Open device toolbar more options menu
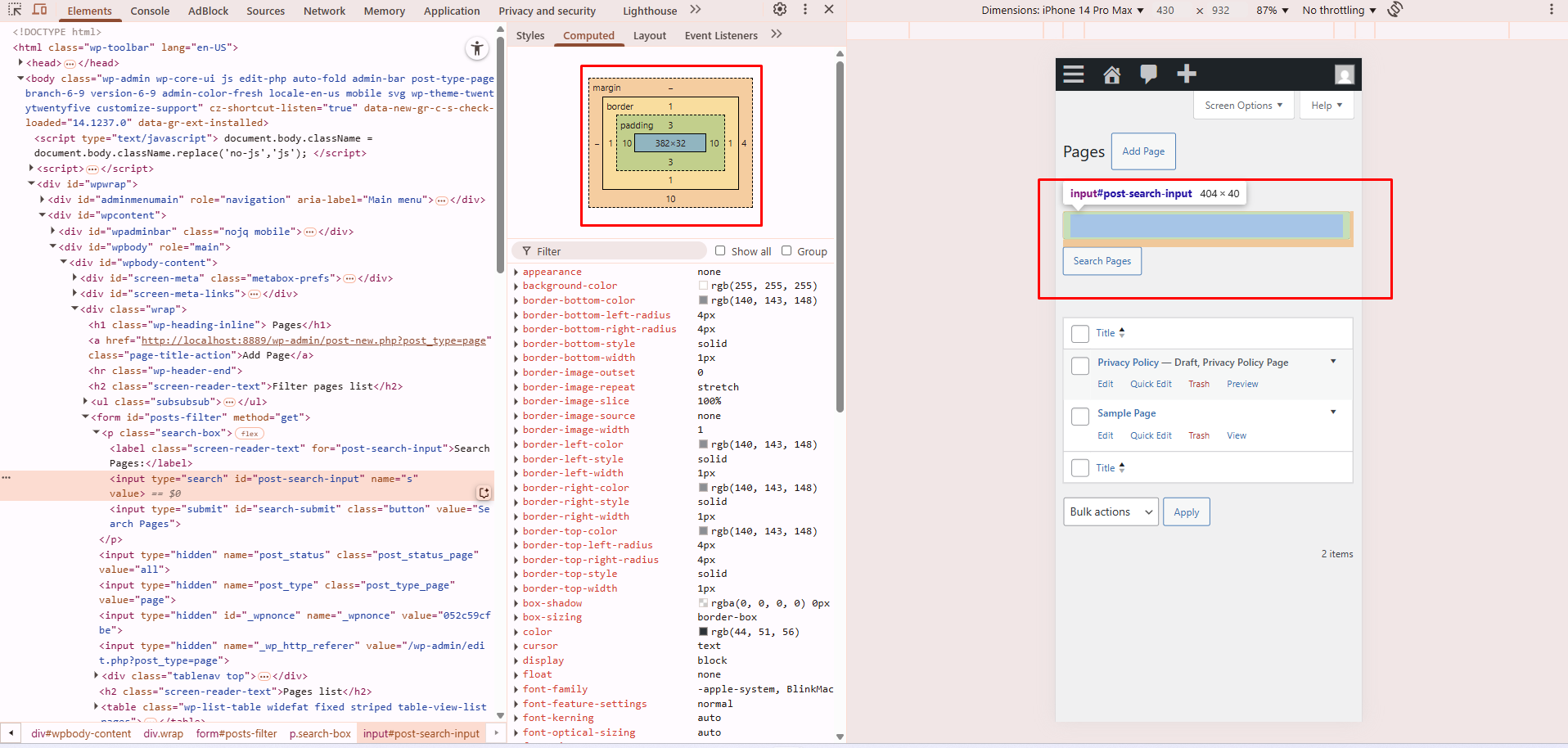This screenshot has width=1568, height=748. pos(1551,10)
